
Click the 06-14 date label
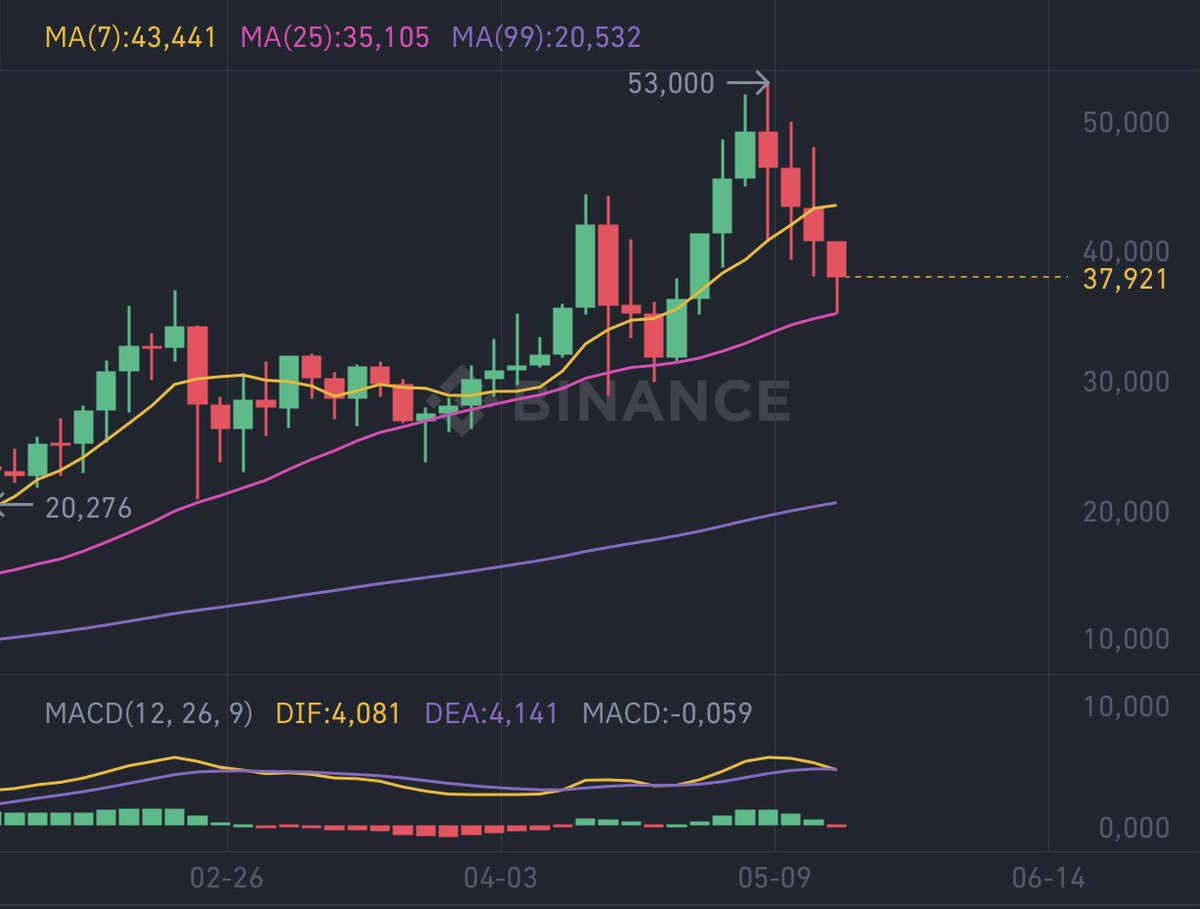[1048, 878]
